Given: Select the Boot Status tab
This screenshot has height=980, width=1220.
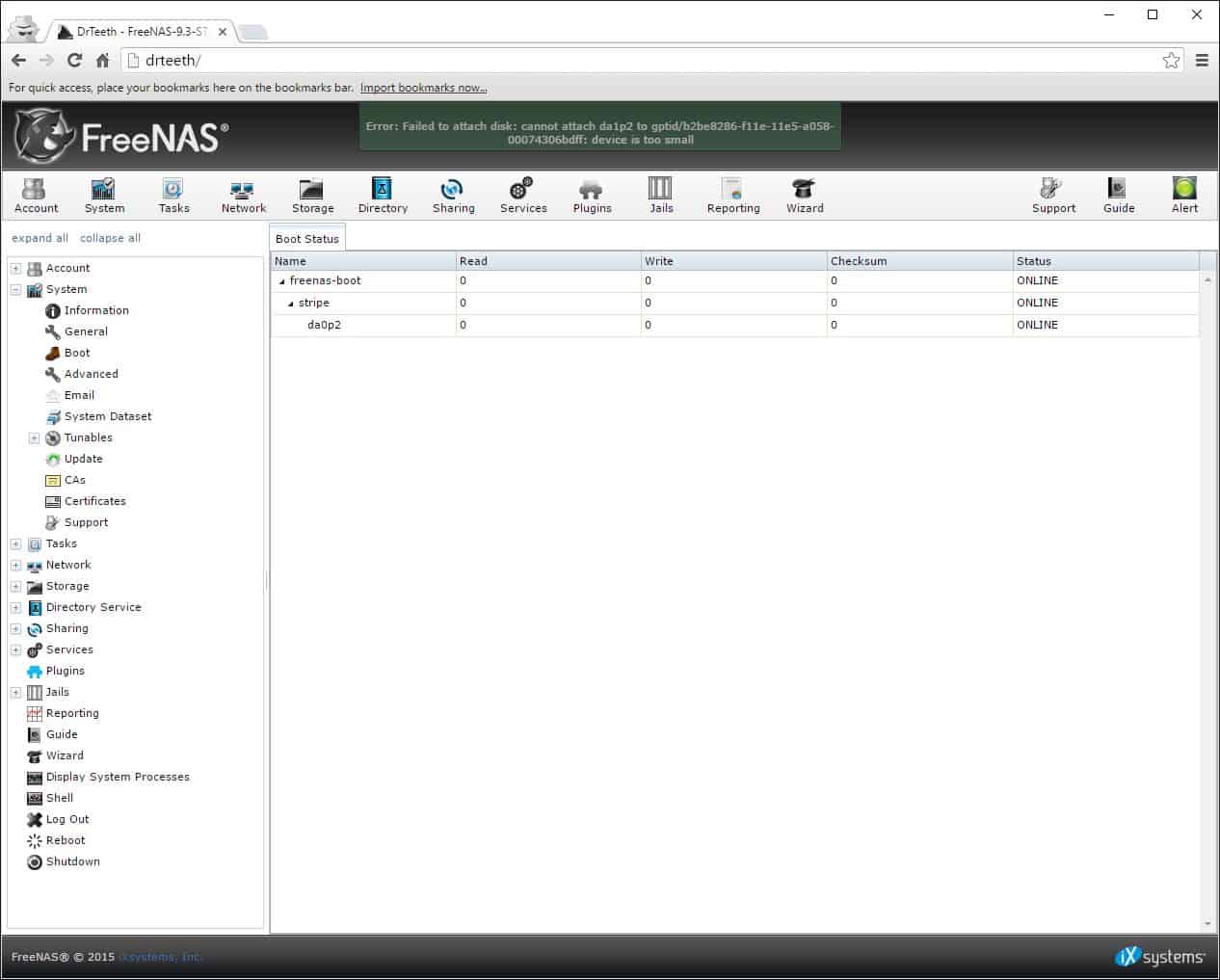Looking at the screenshot, I should point(307,238).
